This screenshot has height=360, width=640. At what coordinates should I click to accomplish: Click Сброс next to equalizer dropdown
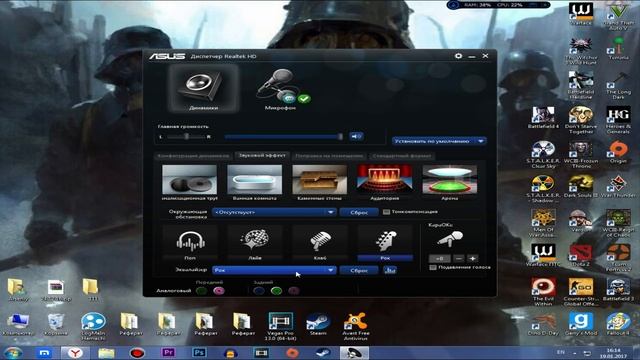359,270
